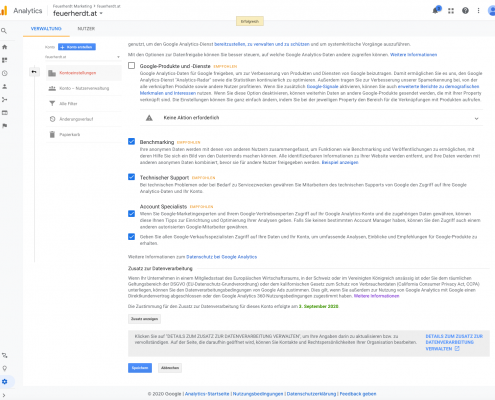Open Weitere Informationen link about Datenfreigabe
The width and height of the screenshot is (495, 400).
tap(413, 55)
